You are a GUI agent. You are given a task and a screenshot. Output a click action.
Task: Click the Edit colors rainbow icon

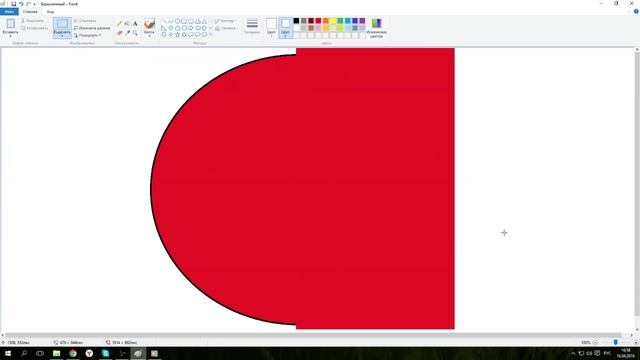pos(376,23)
